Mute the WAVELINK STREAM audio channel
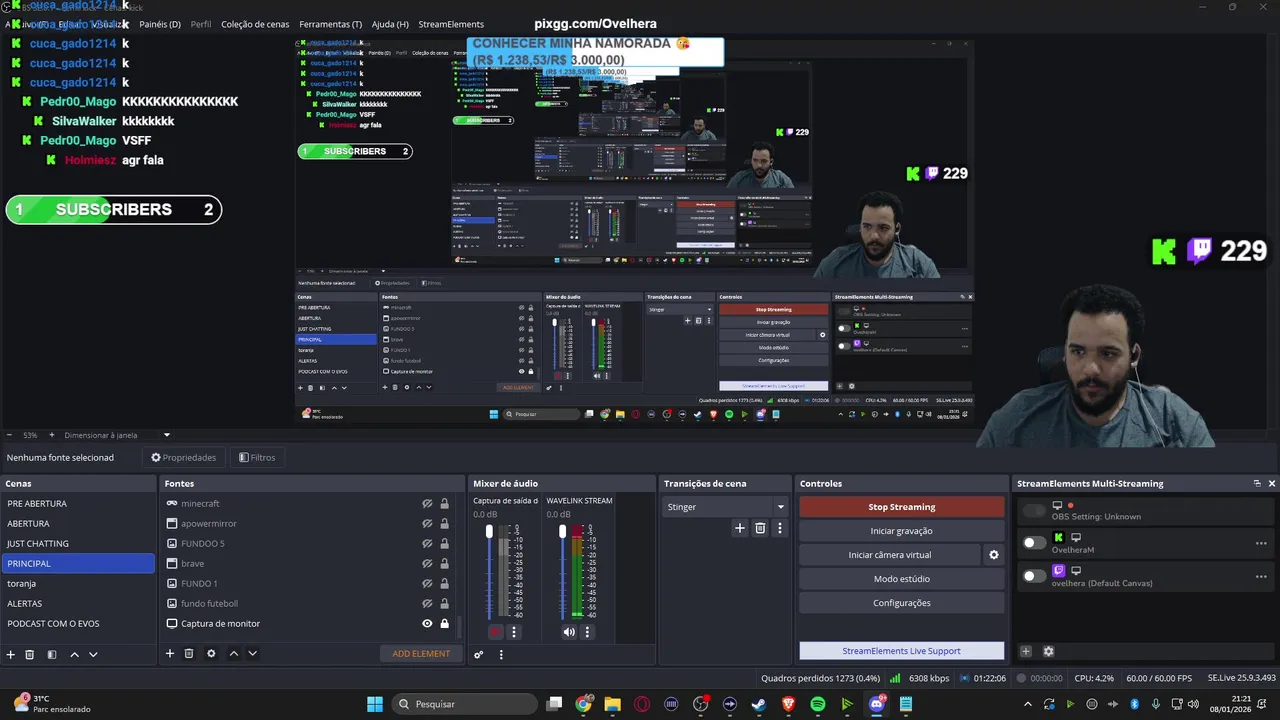The image size is (1280, 720). coord(569,632)
